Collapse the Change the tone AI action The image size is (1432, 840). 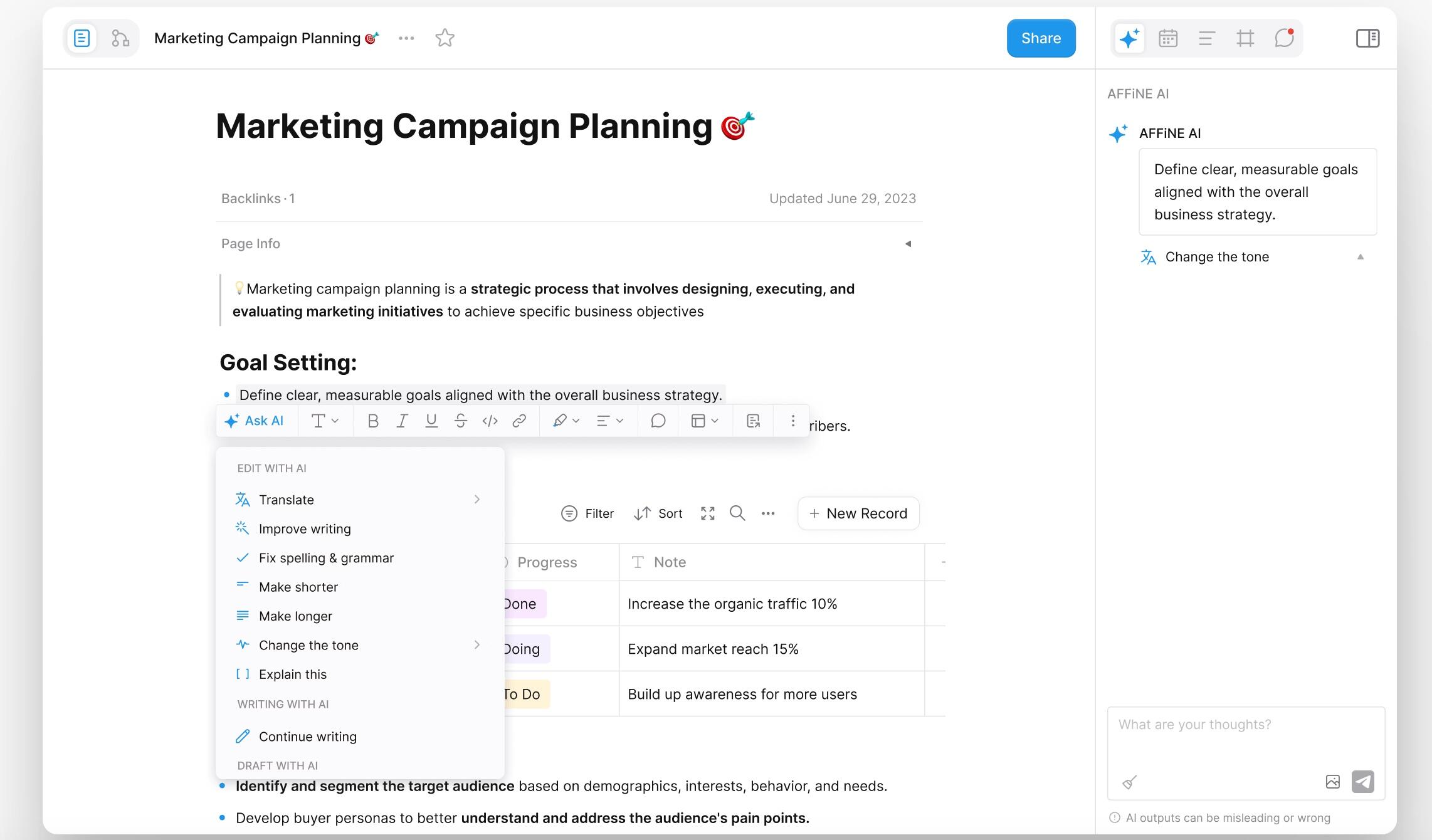[1360, 257]
